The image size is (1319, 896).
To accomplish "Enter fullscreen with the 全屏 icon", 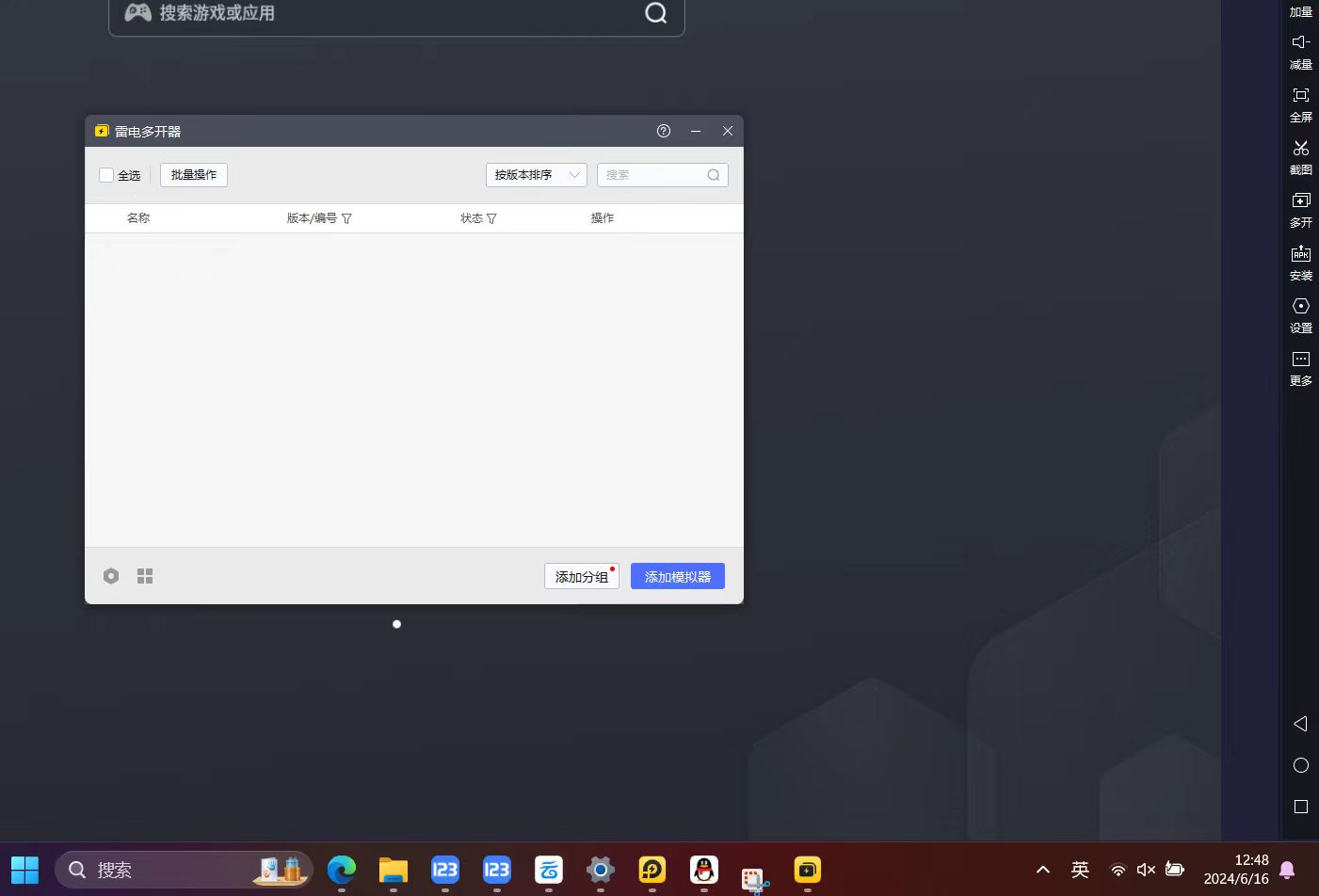I will pos(1300,95).
